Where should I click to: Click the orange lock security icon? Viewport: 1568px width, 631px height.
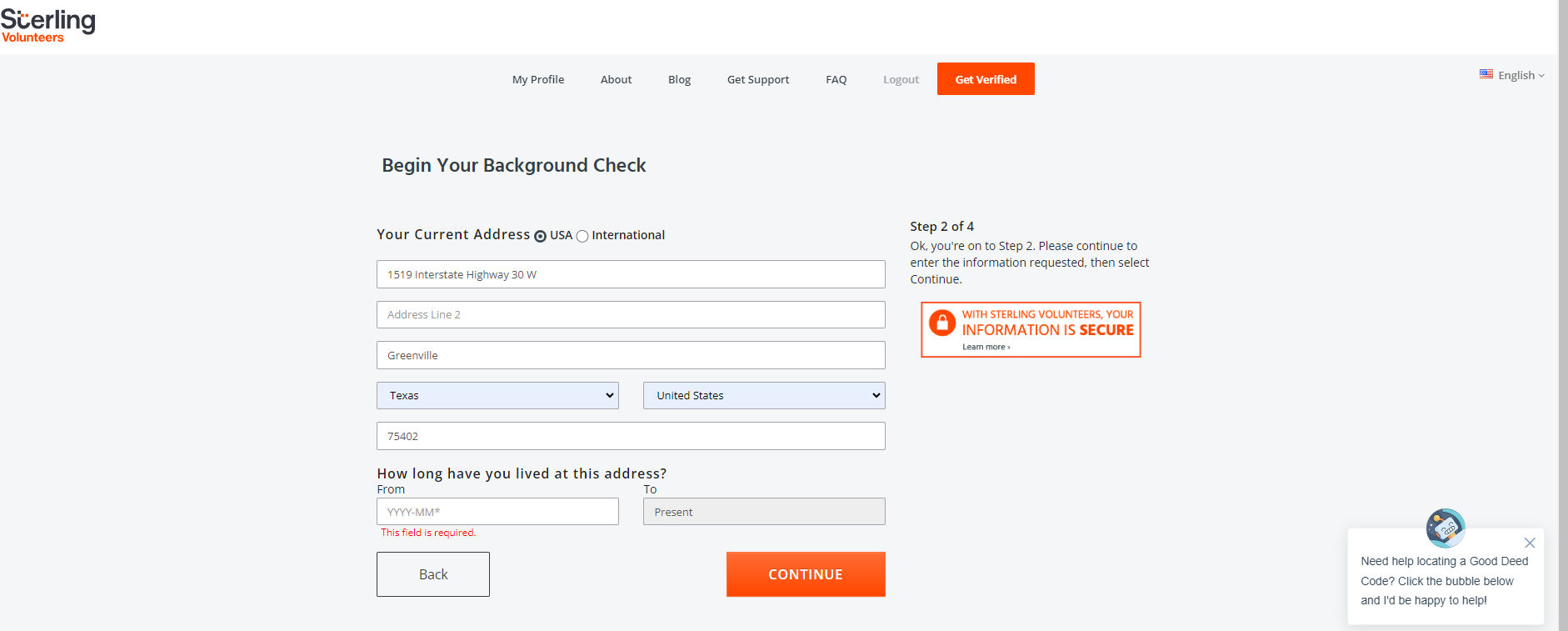click(x=941, y=323)
